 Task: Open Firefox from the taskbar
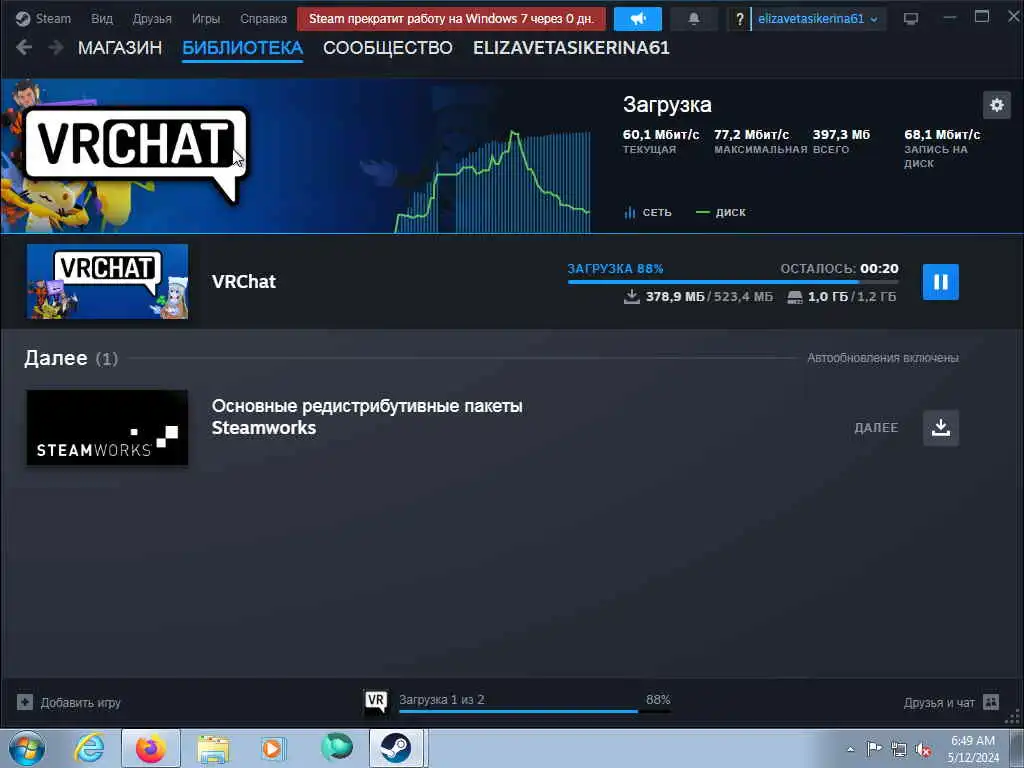(x=151, y=748)
